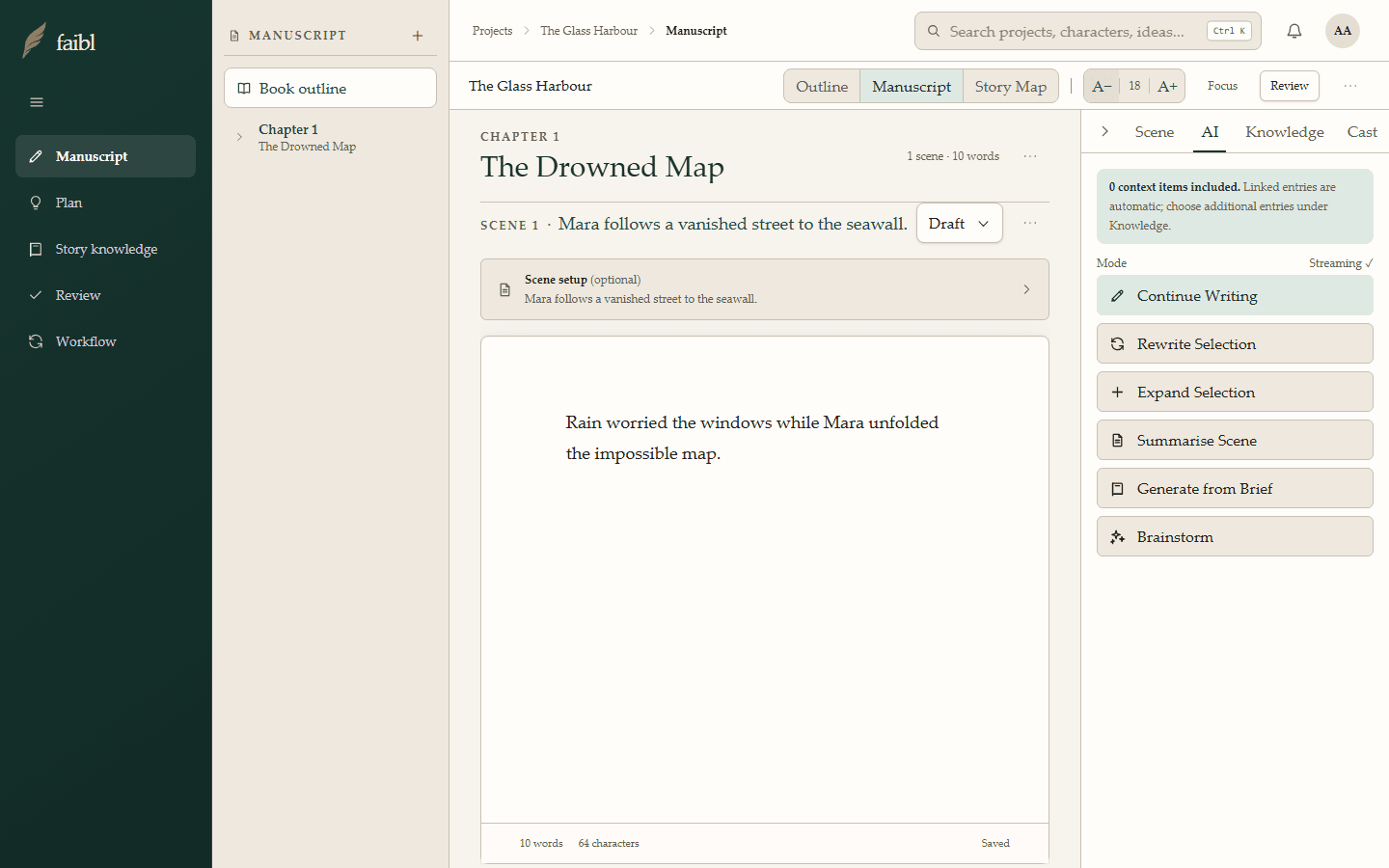Click The Drowned Map chapter title
This screenshot has width=1389, height=868.
point(602,167)
